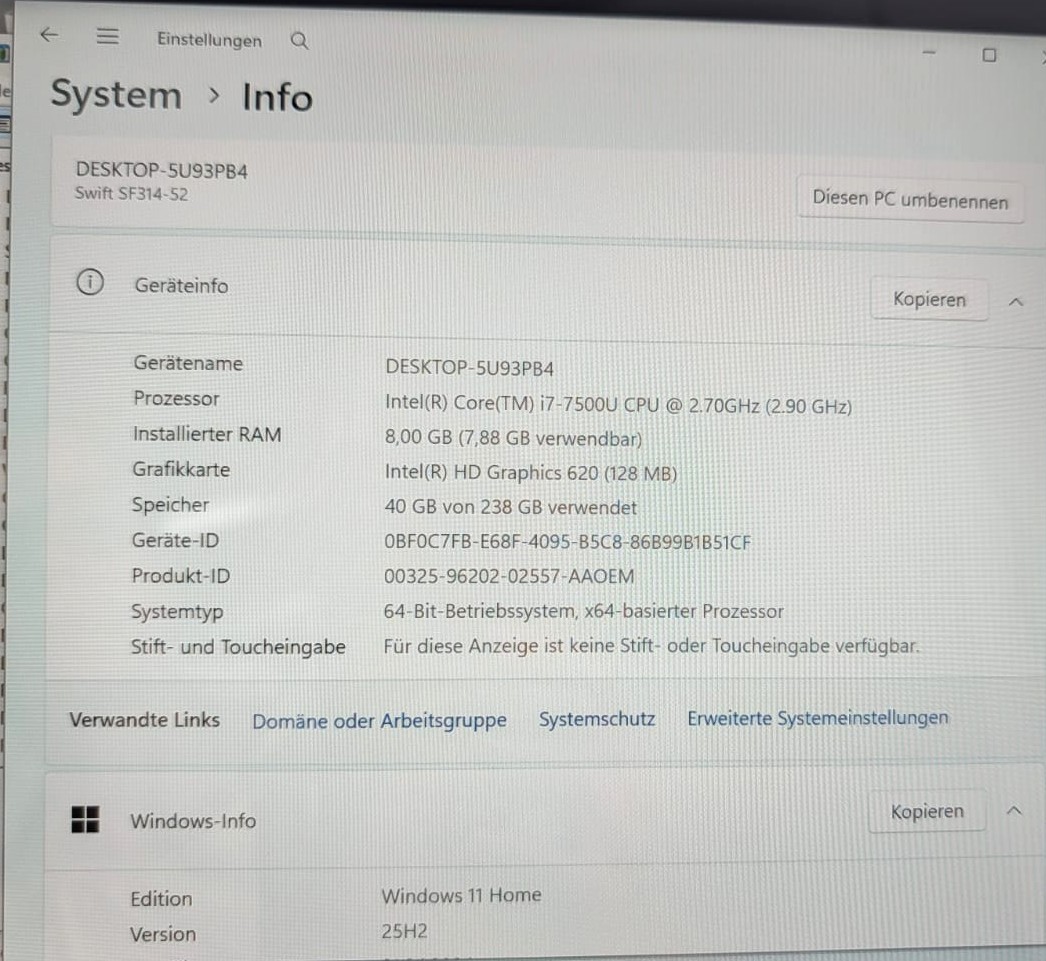
Task: Click the Version label
Action: click(163, 934)
